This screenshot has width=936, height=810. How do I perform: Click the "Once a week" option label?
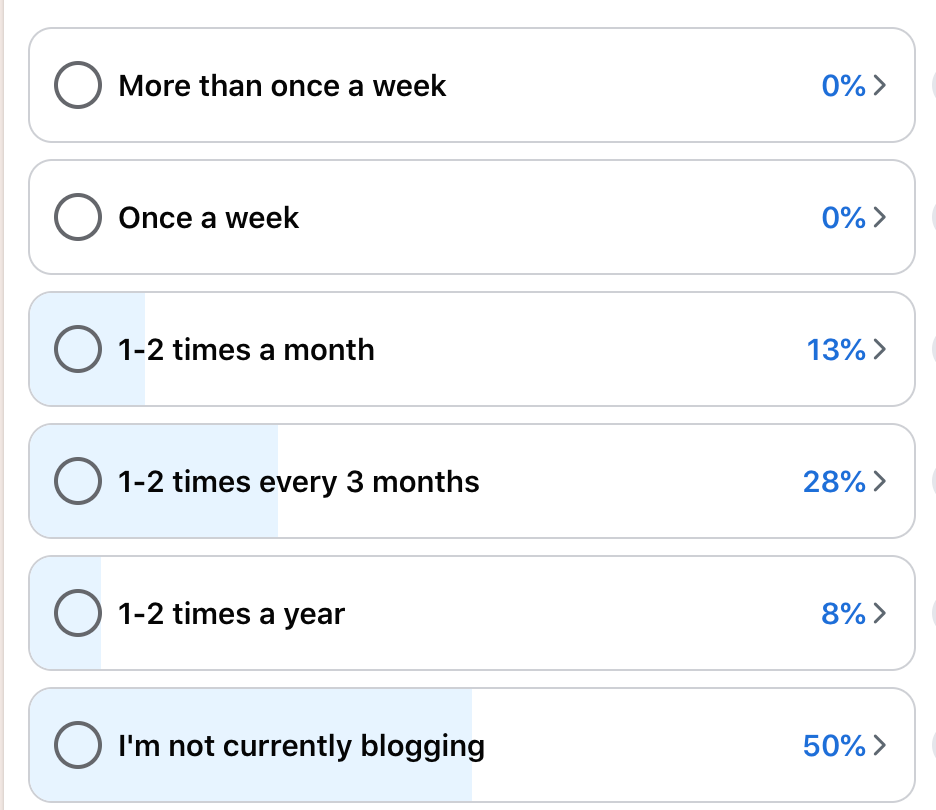pos(208,218)
